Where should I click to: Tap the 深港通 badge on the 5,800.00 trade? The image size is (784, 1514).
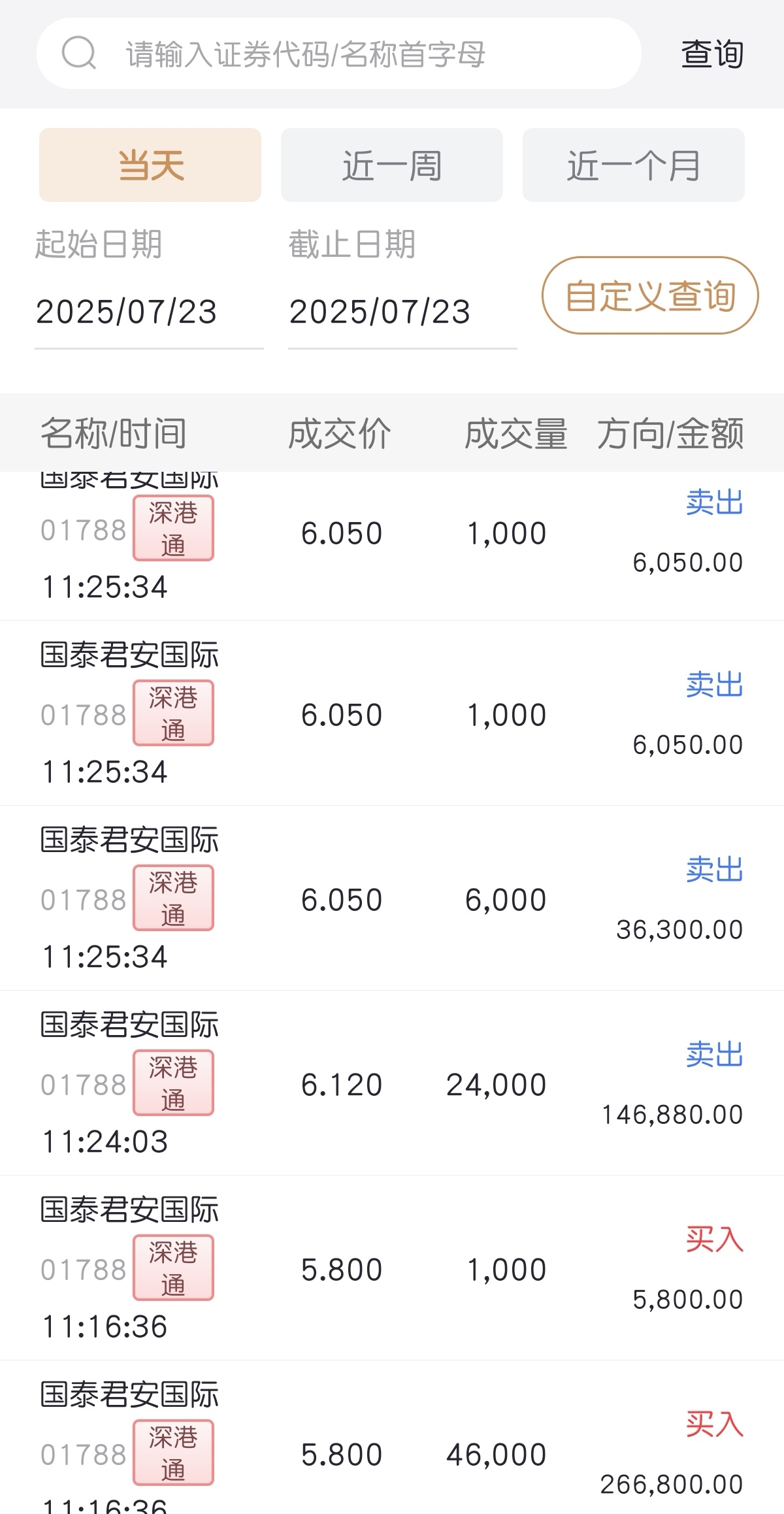(x=173, y=1268)
